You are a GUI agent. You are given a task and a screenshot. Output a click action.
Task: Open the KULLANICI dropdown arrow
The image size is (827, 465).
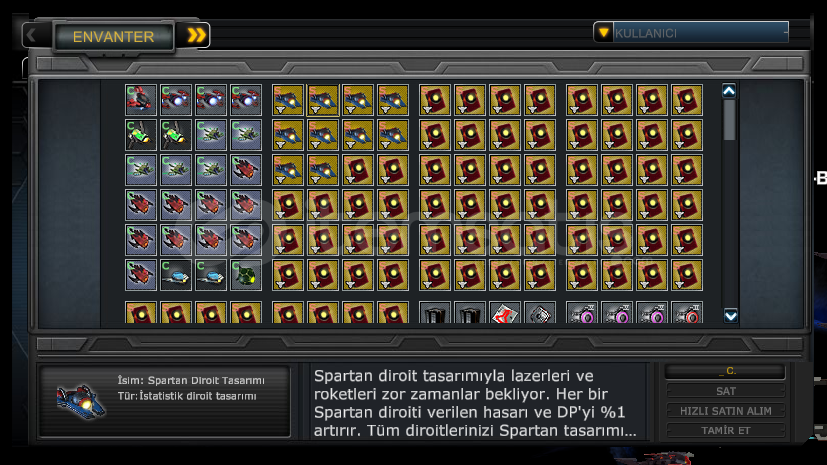click(x=603, y=33)
